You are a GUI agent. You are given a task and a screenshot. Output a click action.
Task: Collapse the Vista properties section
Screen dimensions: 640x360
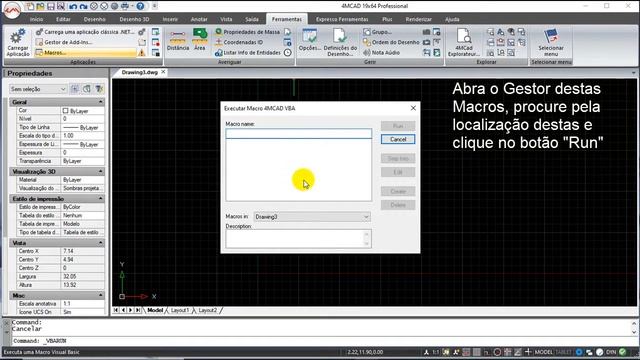pos(100,242)
